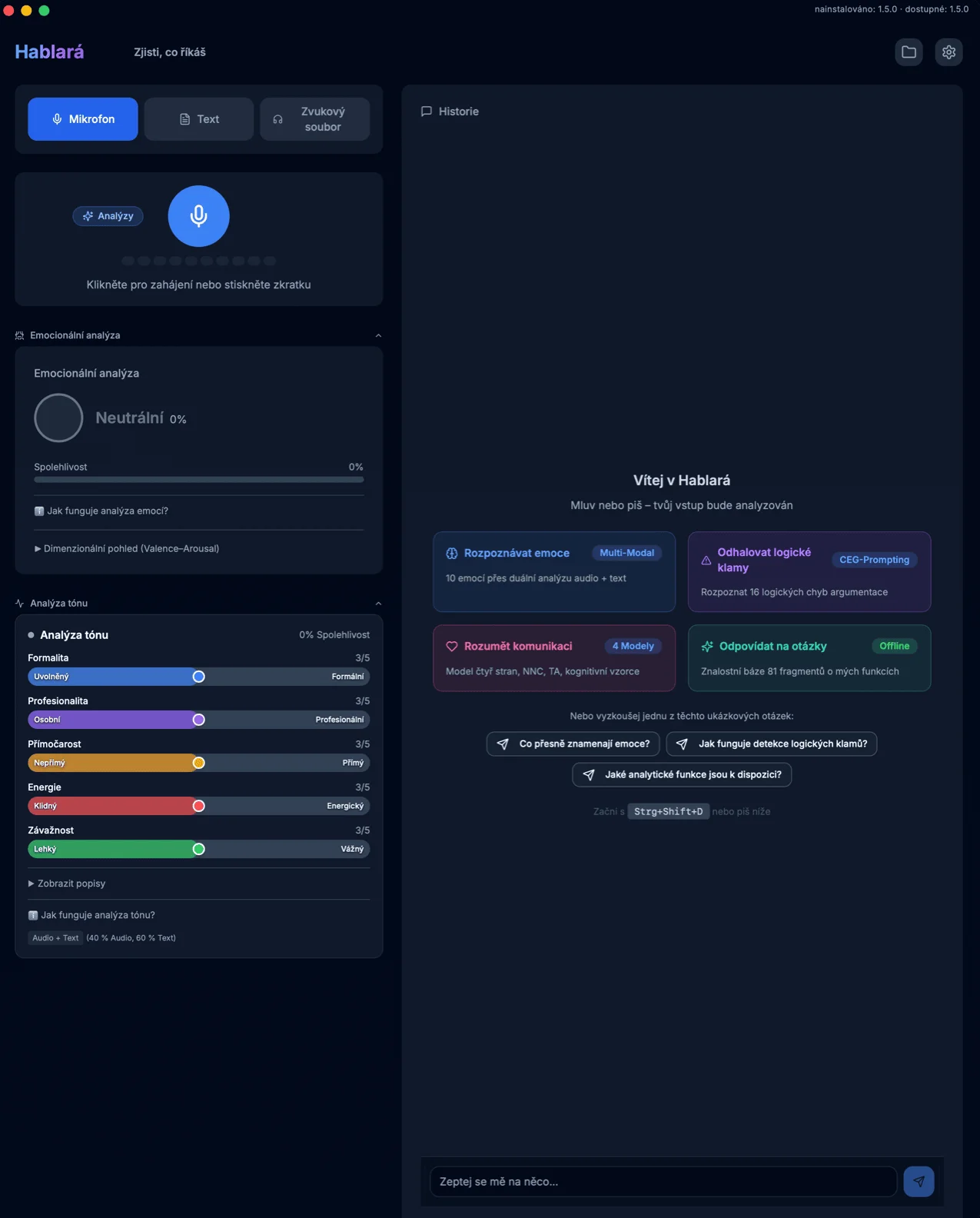Screen dimensions: 980x1218
Task: Collapse the Emocionální analýza section chevron
Action: click(x=377, y=335)
